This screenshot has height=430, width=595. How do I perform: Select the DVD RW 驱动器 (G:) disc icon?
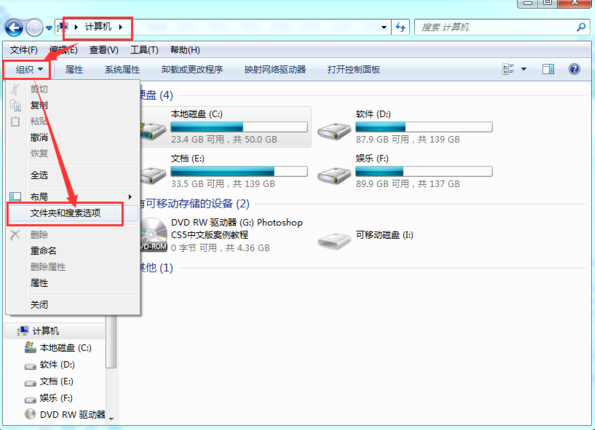click(153, 234)
